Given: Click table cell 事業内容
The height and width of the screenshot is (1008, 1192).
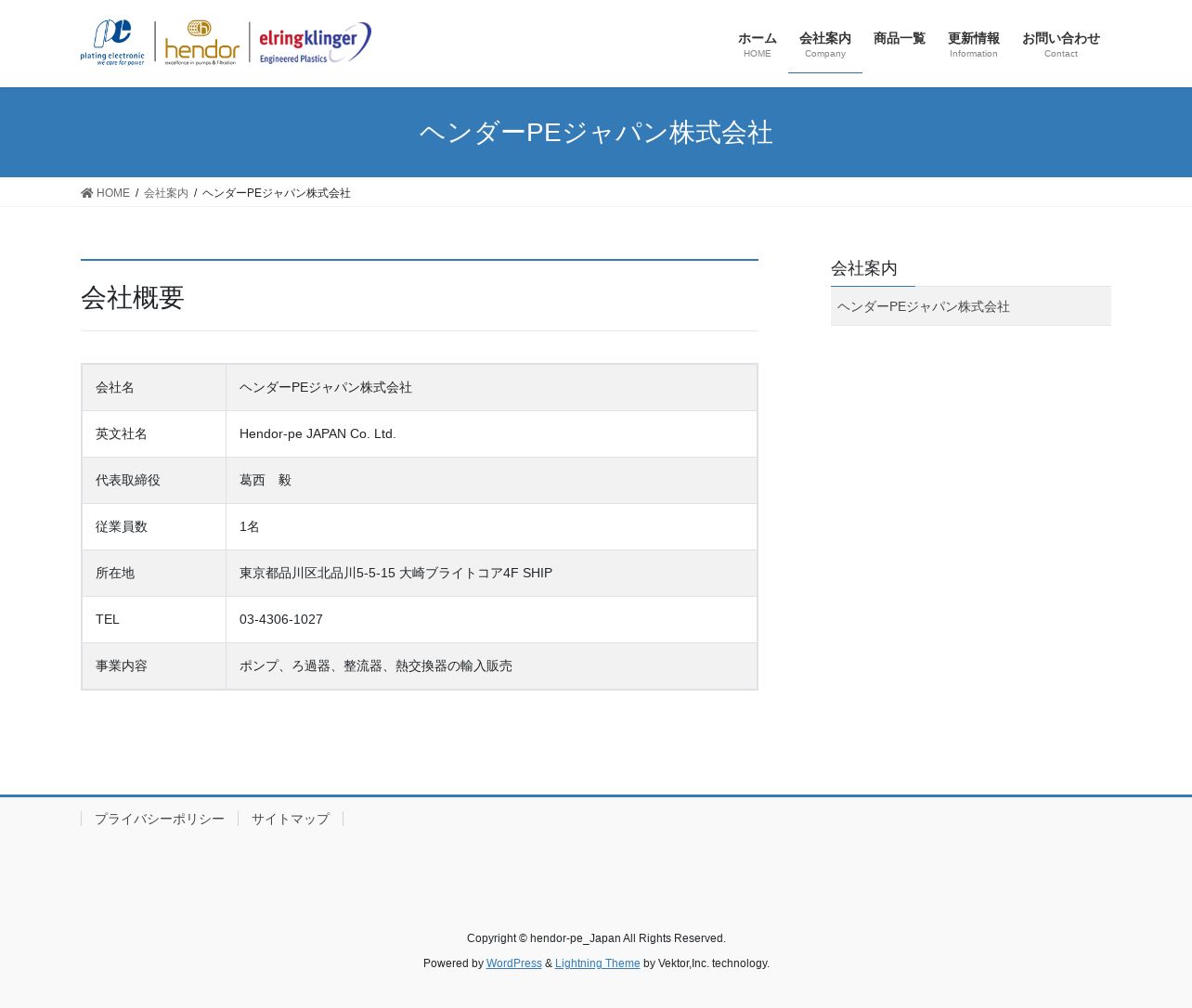Looking at the screenshot, I should point(154,666).
